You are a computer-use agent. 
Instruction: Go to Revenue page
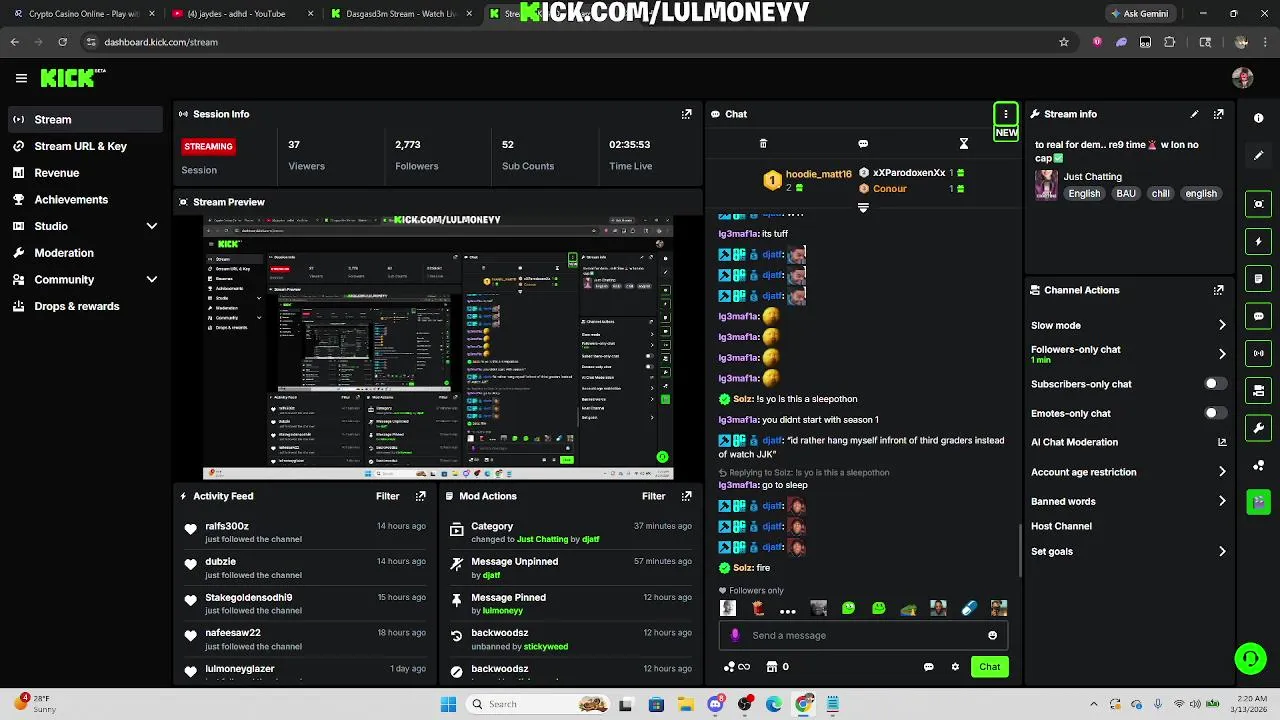[x=86, y=173]
